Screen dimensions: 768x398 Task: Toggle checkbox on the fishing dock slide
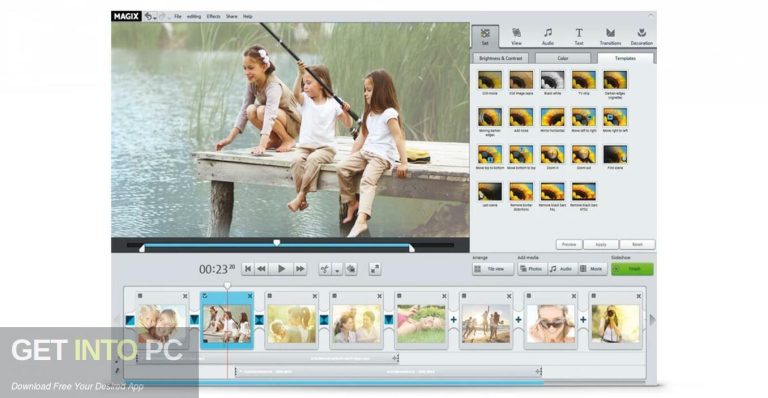[x=205, y=296]
